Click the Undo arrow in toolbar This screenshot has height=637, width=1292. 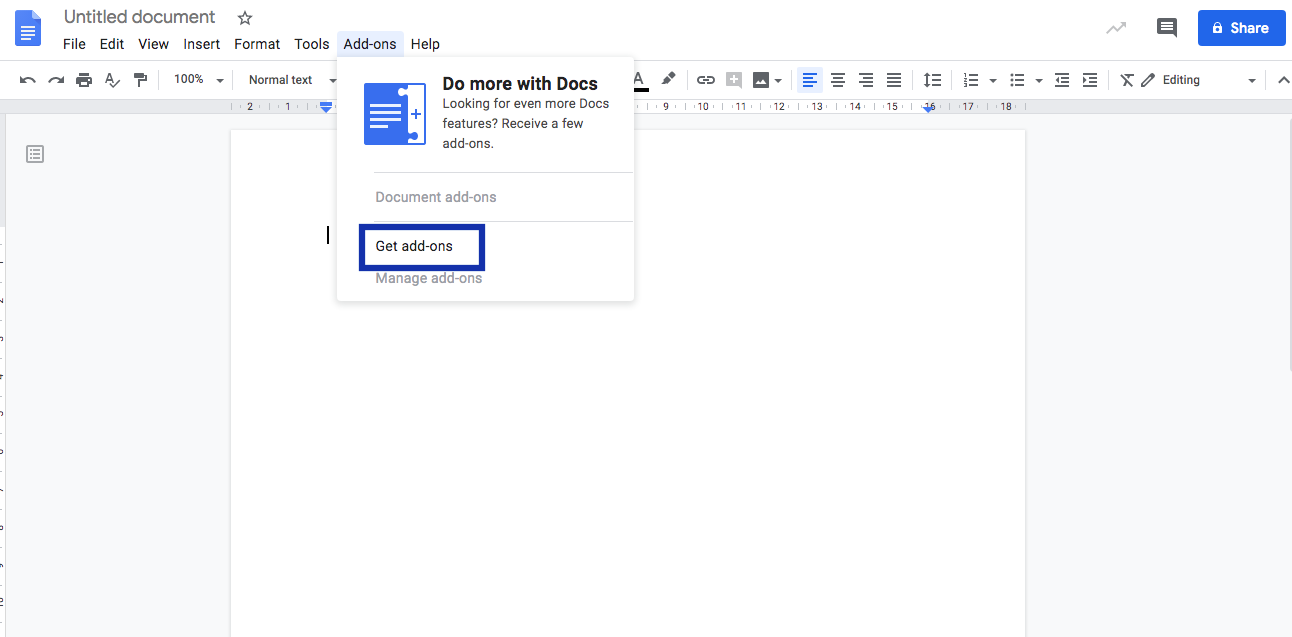[28, 80]
